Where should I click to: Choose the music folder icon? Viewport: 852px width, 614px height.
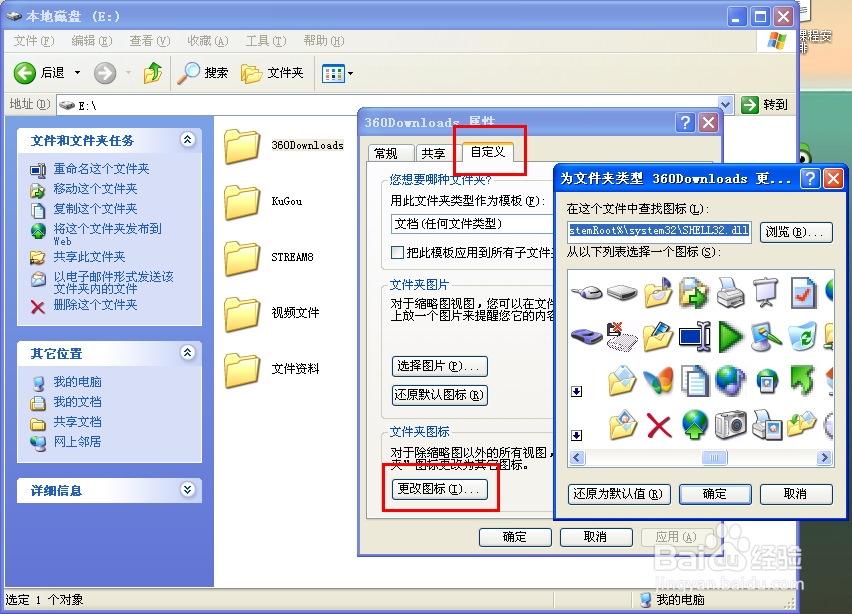click(658, 293)
